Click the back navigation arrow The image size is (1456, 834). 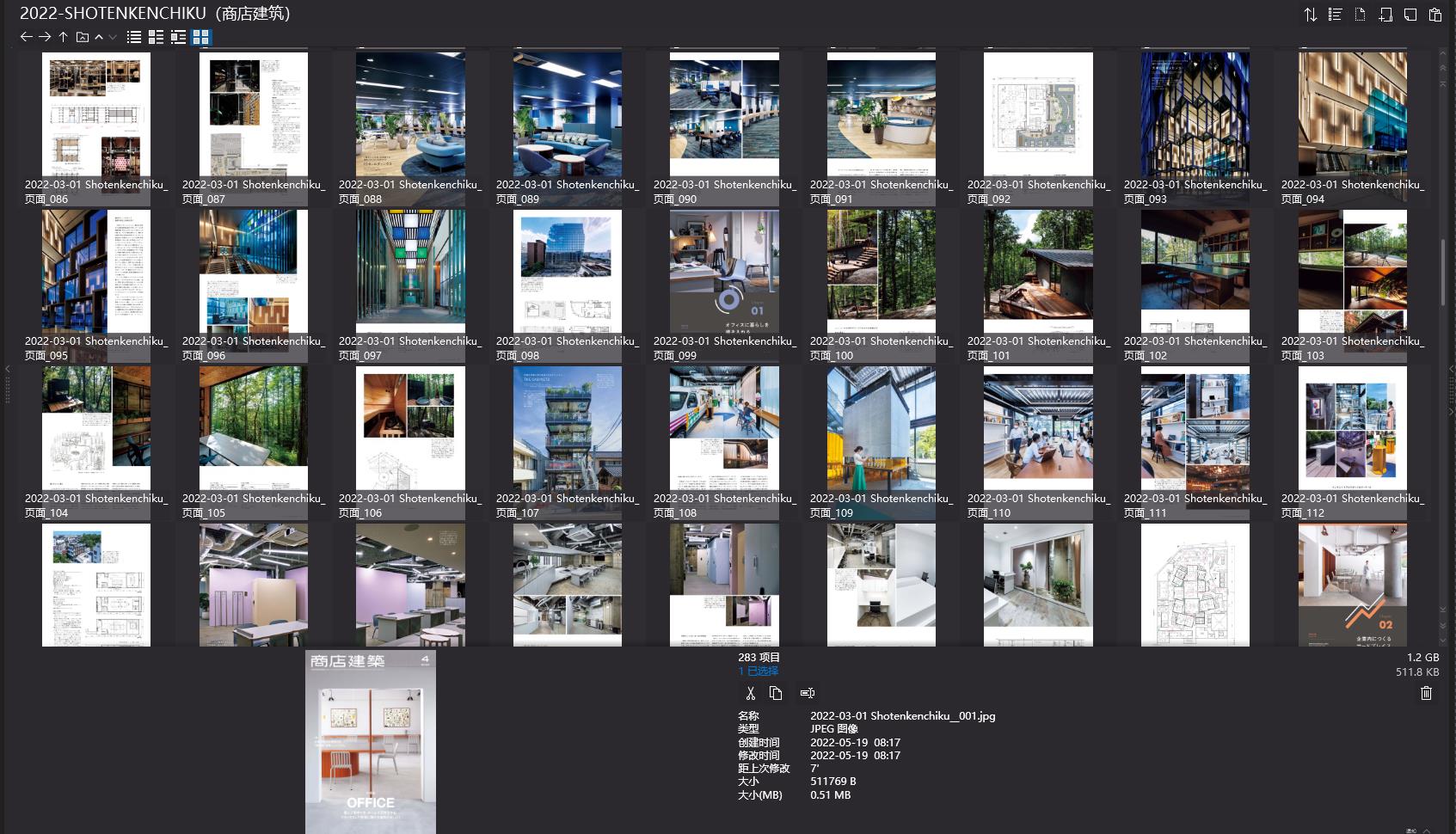pos(26,37)
